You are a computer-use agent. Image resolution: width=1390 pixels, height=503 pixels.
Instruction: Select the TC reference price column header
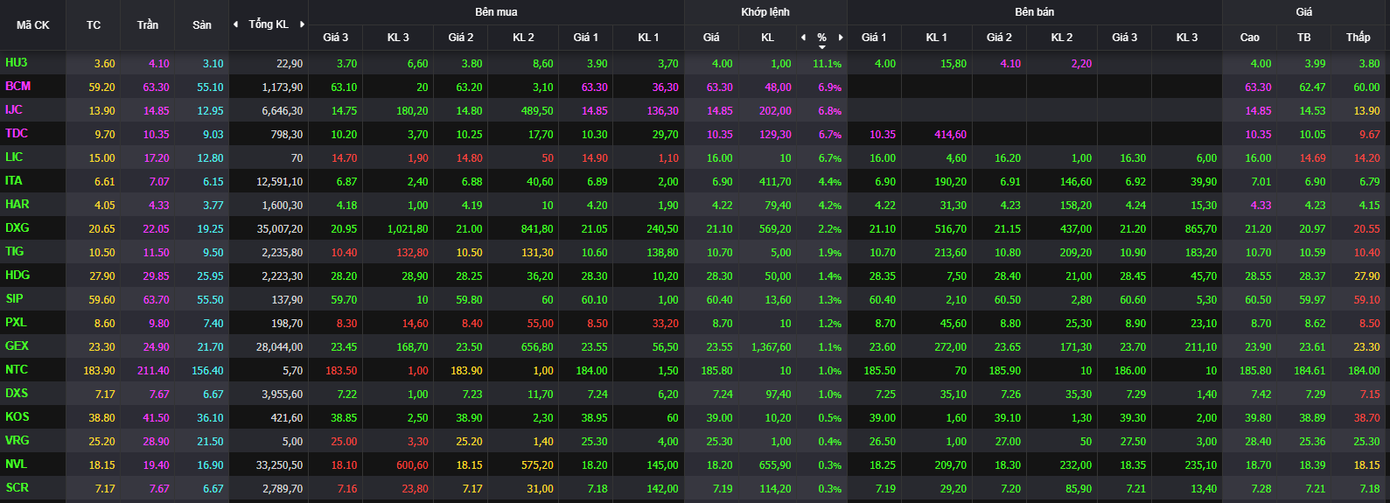94,24
